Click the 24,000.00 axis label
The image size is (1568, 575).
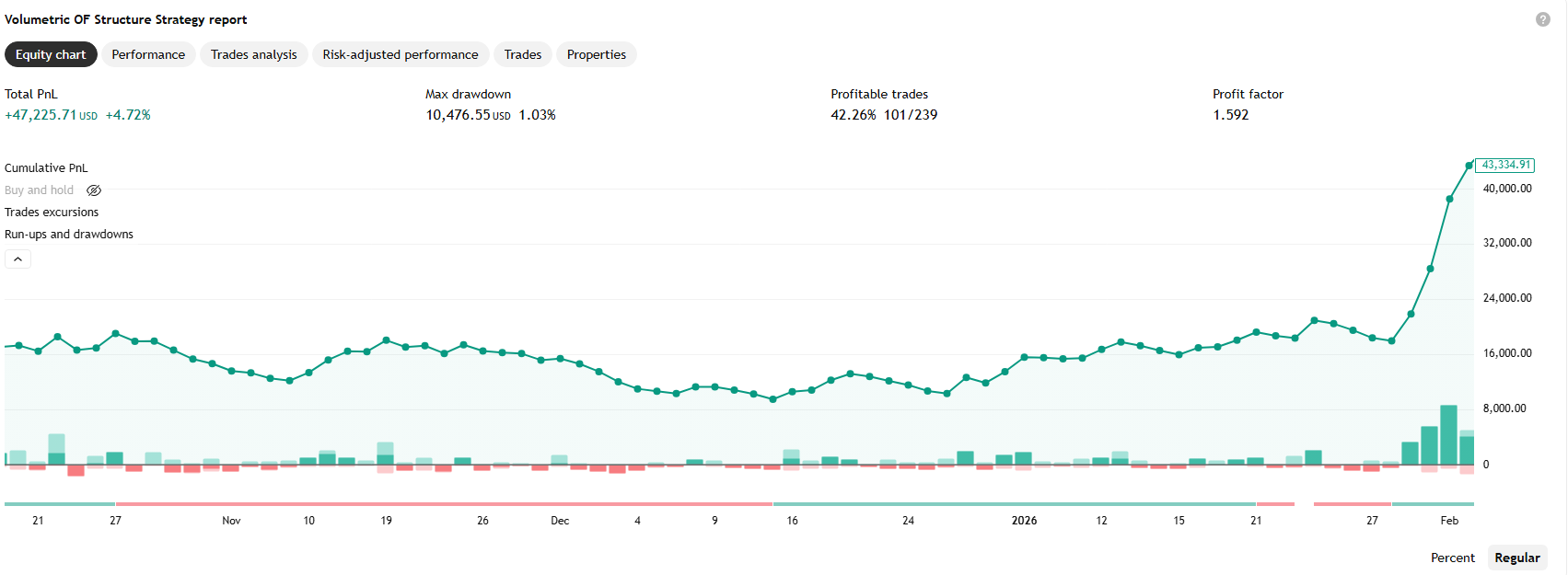click(x=1507, y=298)
